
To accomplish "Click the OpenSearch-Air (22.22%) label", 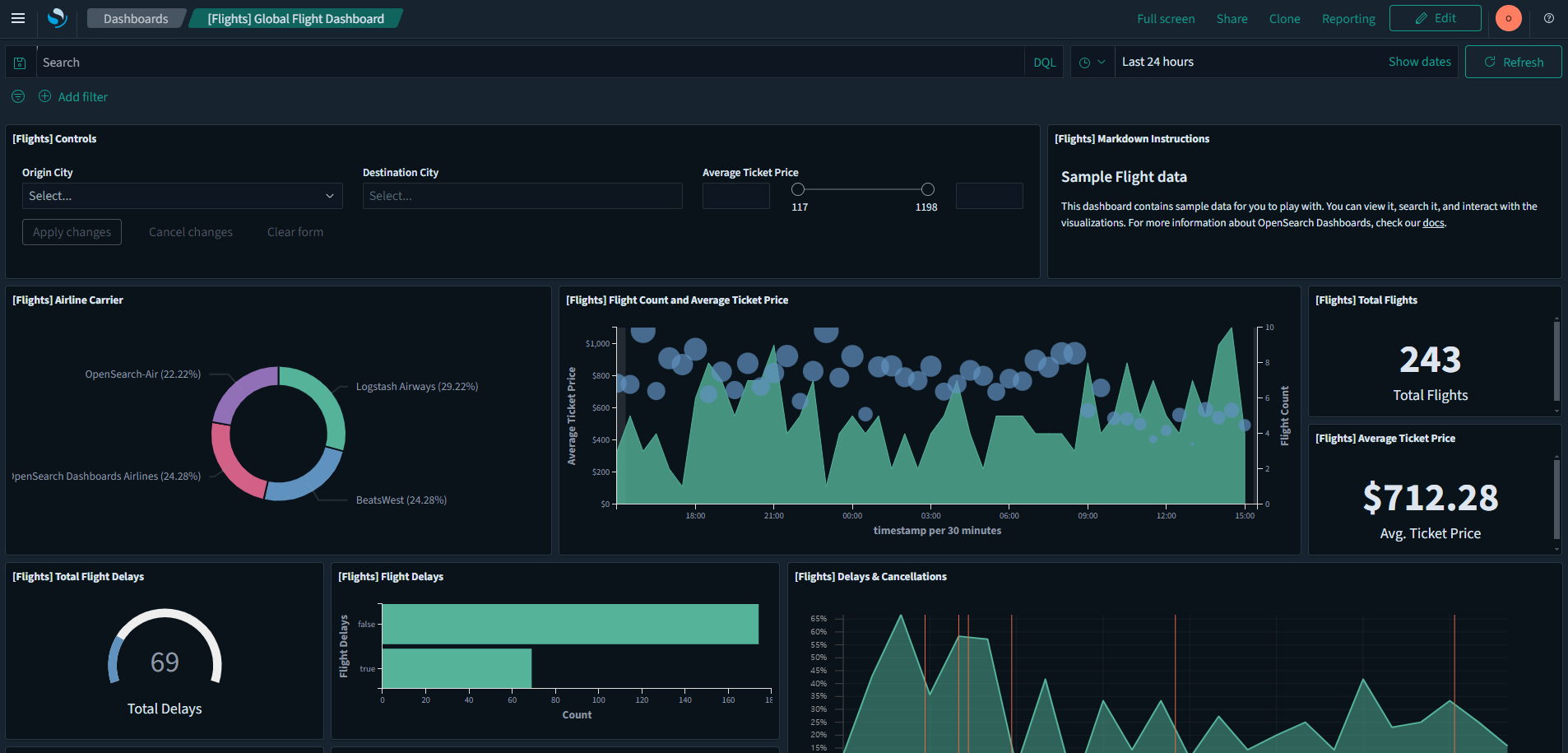I will (143, 374).
